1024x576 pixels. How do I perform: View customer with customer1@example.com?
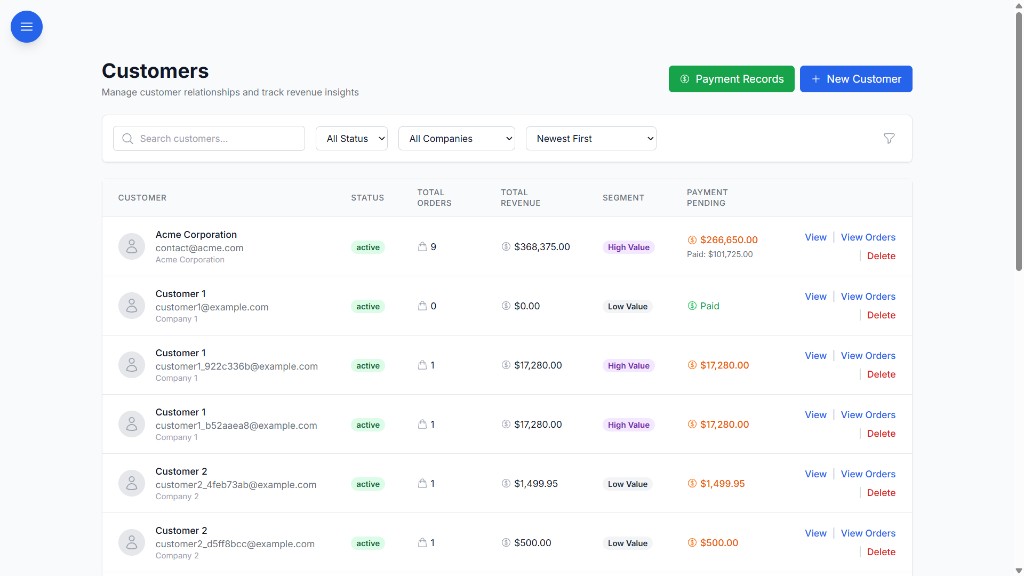click(x=815, y=296)
